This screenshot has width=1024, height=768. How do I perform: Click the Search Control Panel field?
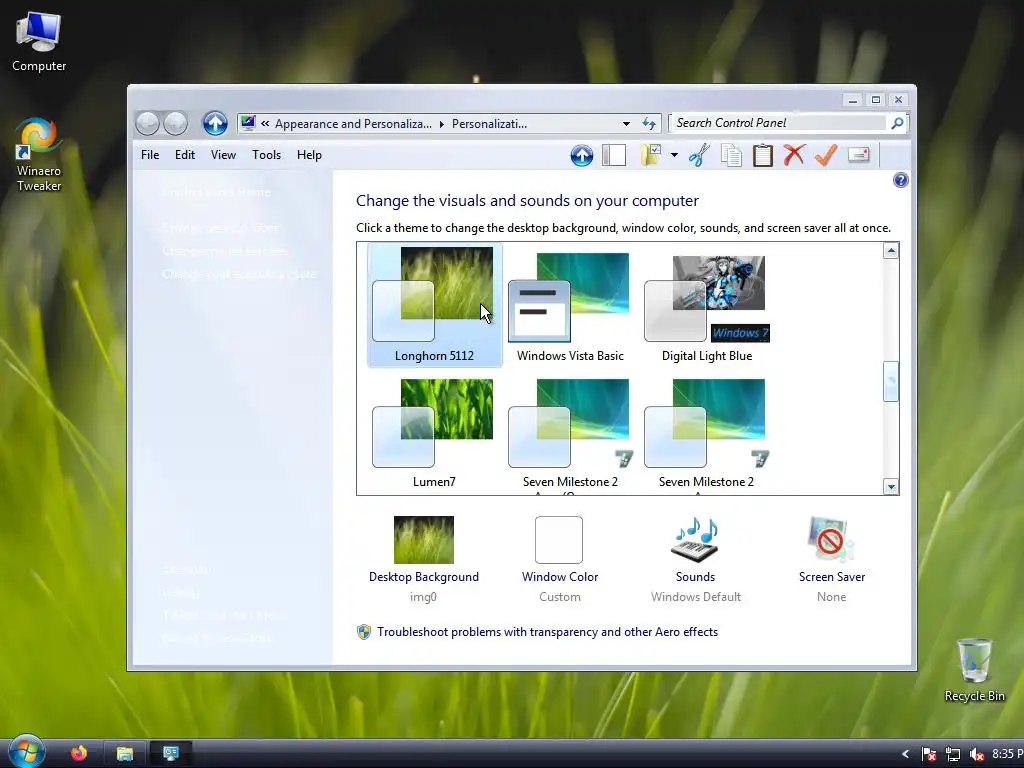[779, 123]
